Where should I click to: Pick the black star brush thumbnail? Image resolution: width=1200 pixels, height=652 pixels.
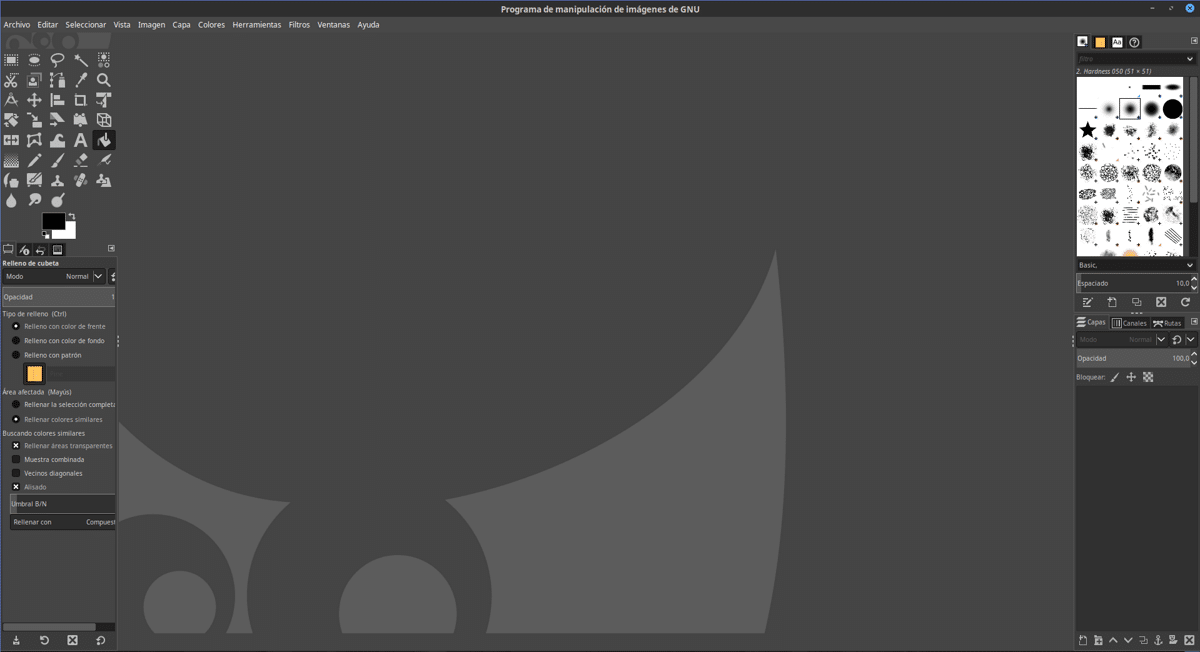pos(1088,130)
